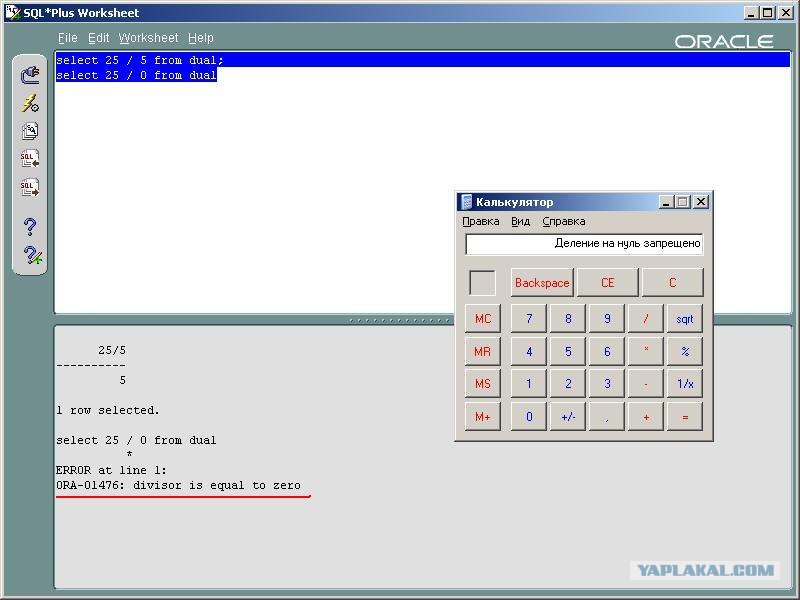Click calculator digit 3 button

(607, 384)
